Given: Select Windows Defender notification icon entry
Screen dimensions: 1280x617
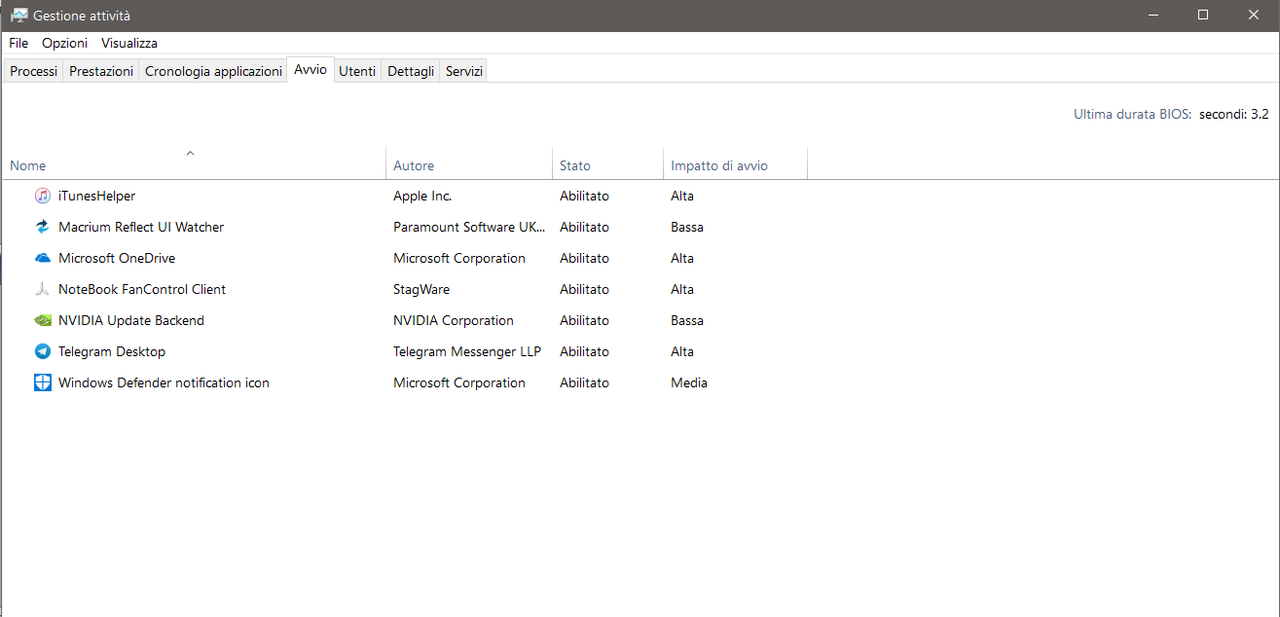Looking at the screenshot, I should pos(164,382).
